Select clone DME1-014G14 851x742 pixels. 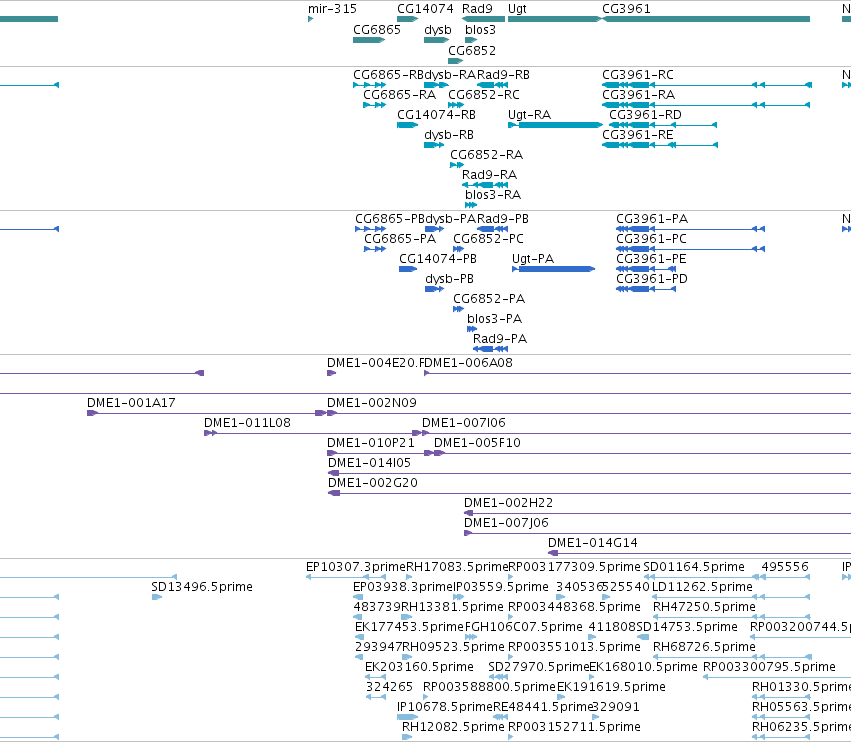coord(593,543)
